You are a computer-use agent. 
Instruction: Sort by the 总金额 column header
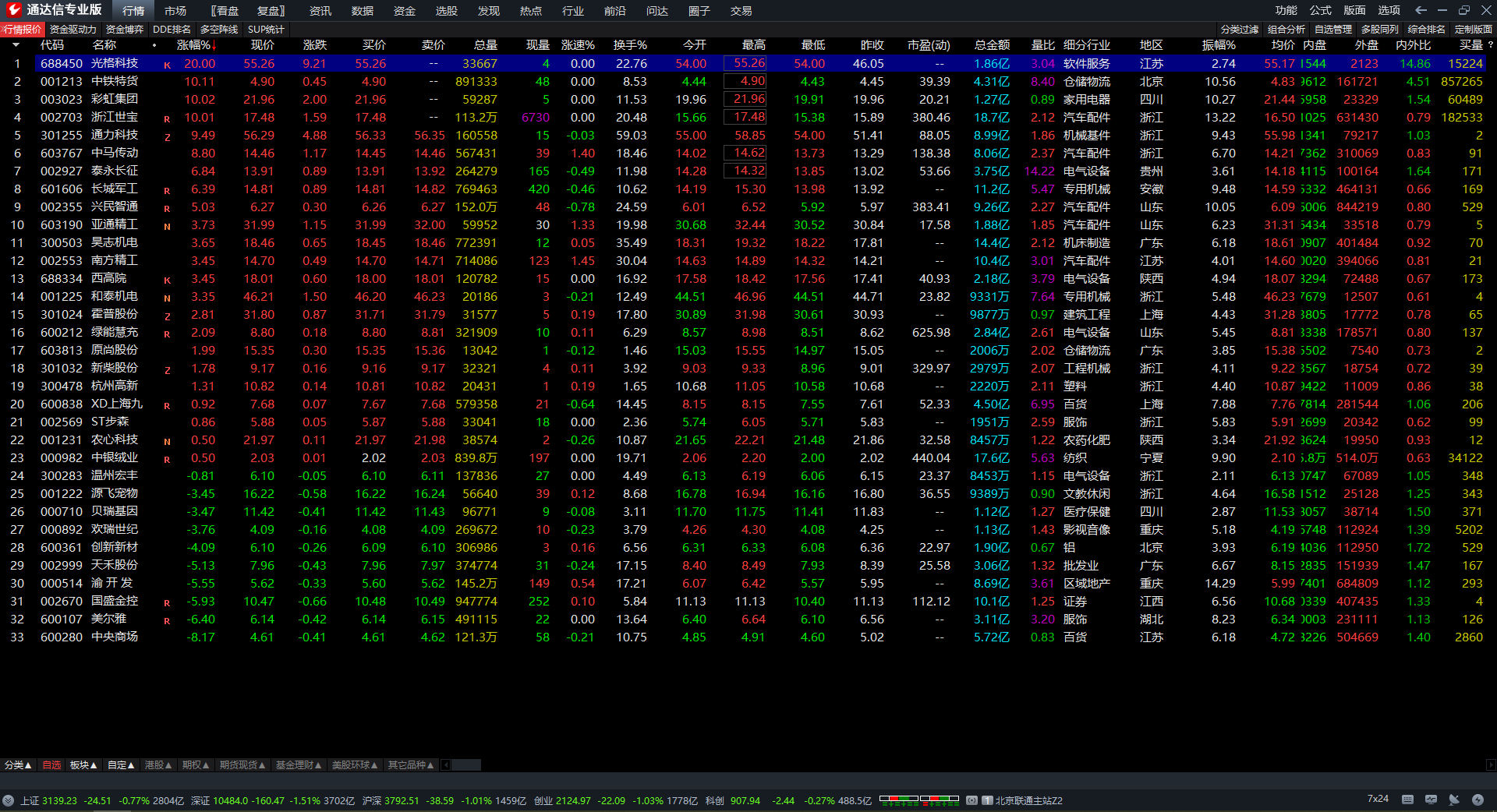tap(992, 45)
